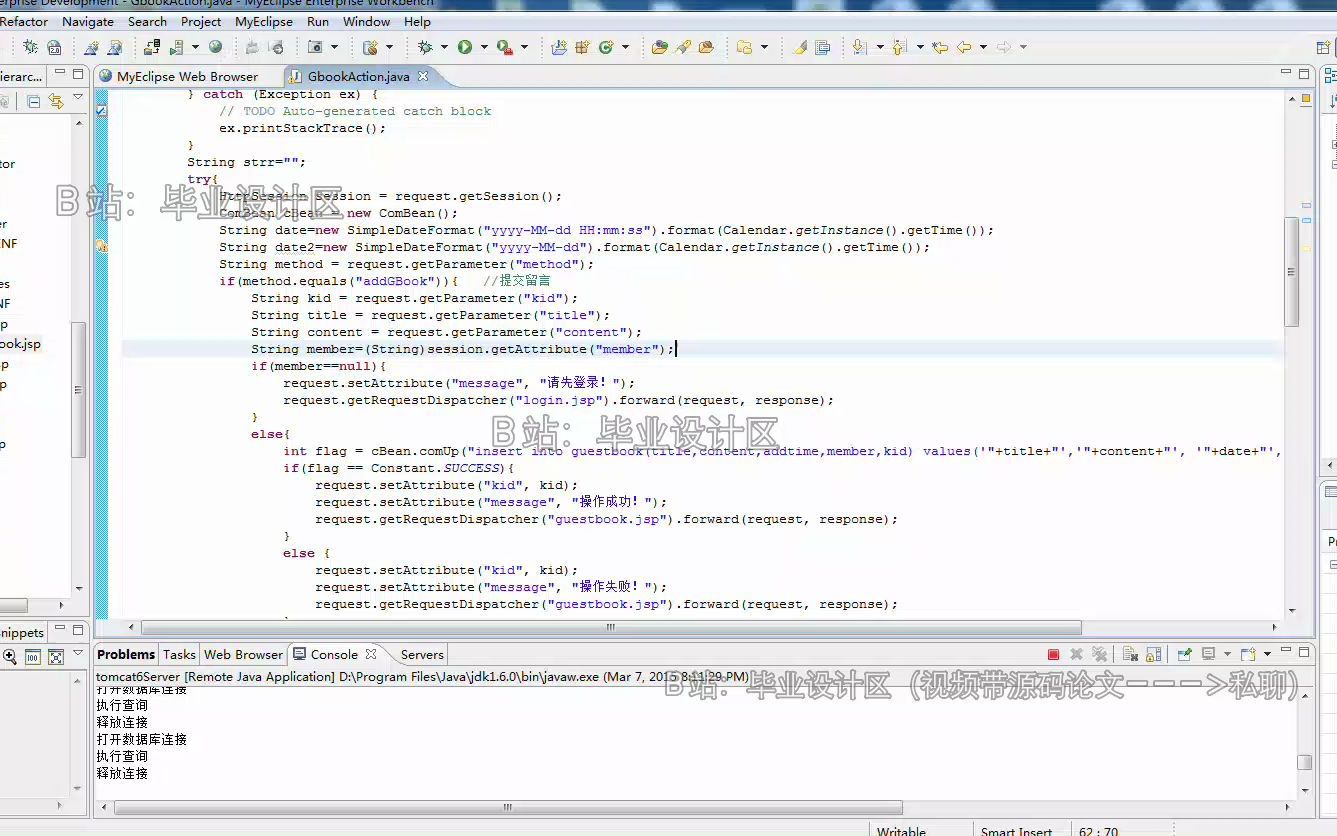Click the tomcat6Server console description line
This screenshot has width=1337, height=836.
[422, 677]
